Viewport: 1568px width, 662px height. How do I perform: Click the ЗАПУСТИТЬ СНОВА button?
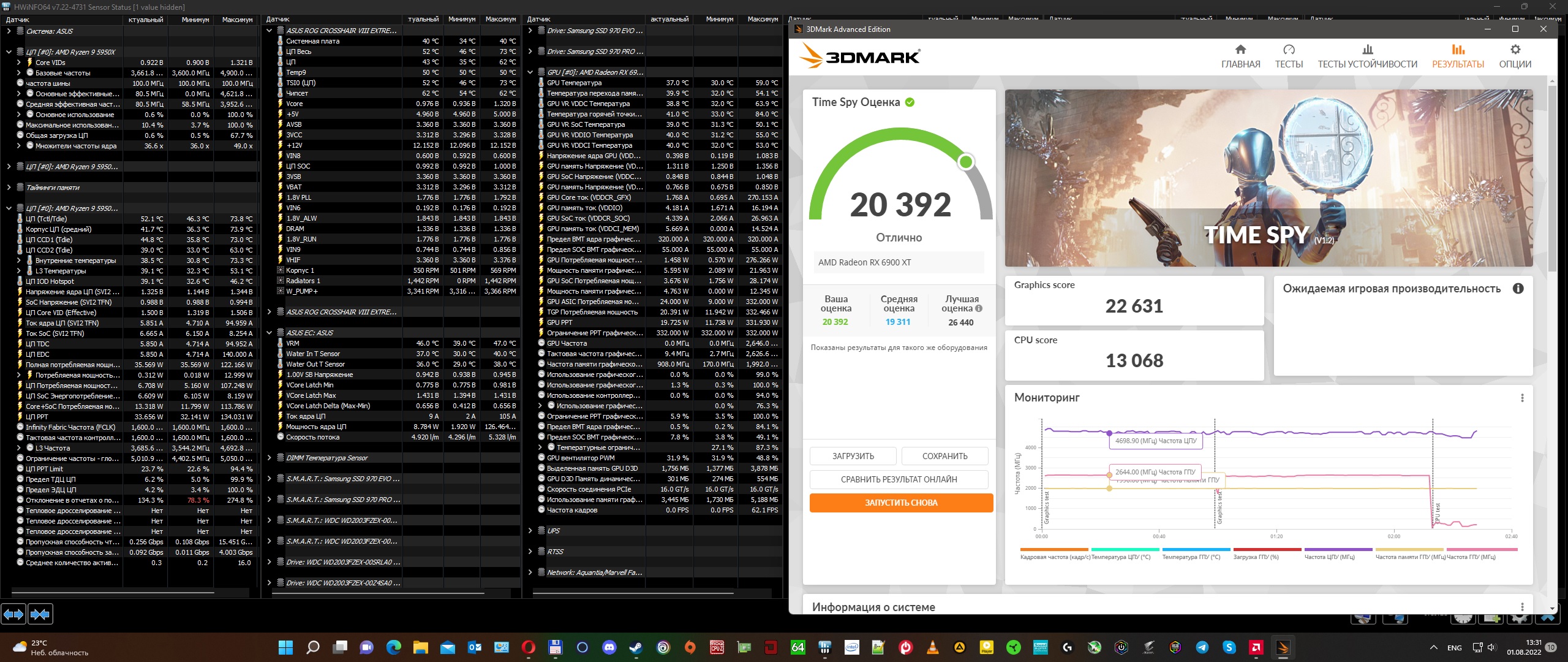(901, 503)
